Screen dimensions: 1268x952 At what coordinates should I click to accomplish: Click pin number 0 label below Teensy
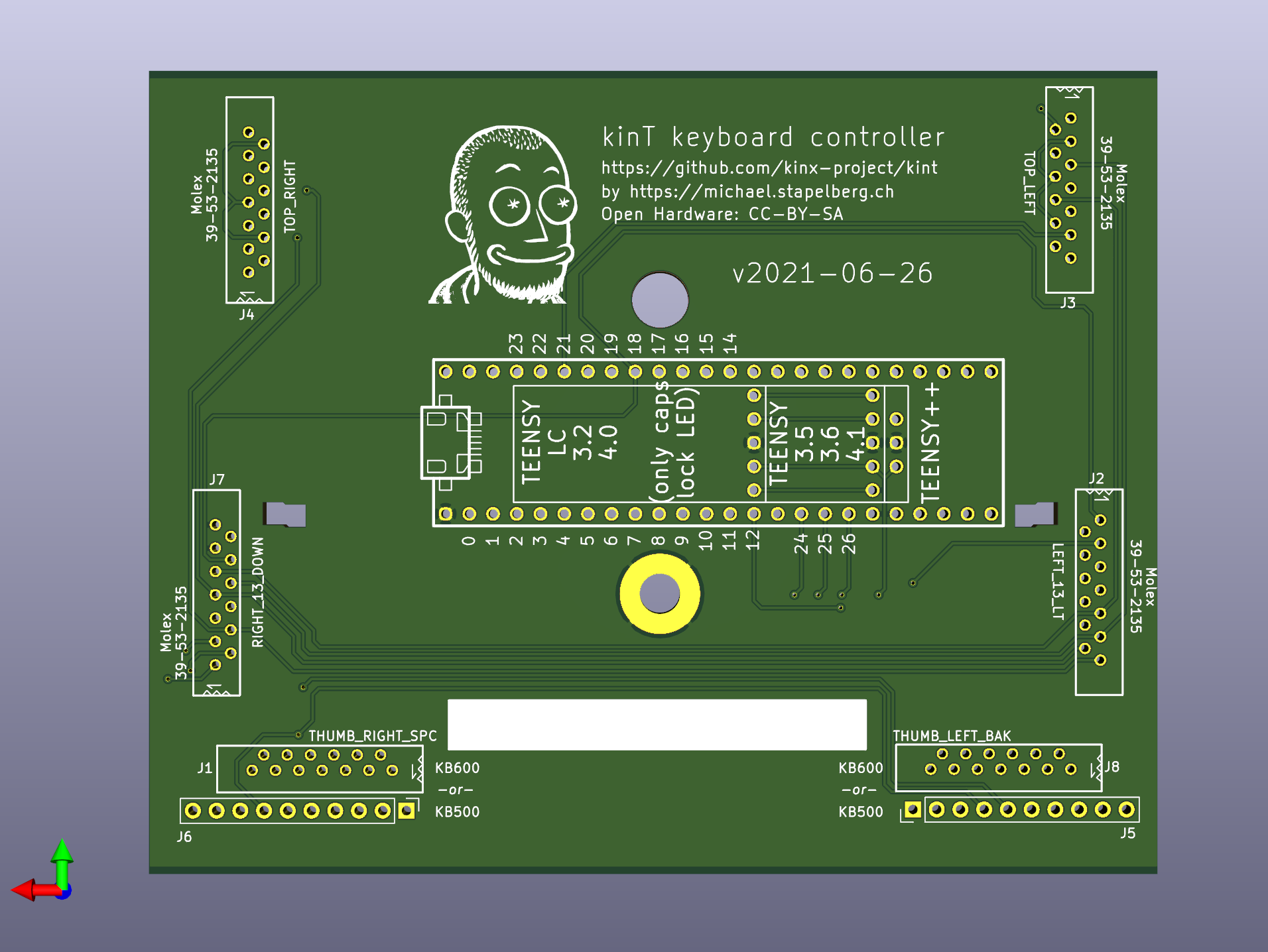[468, 540]
